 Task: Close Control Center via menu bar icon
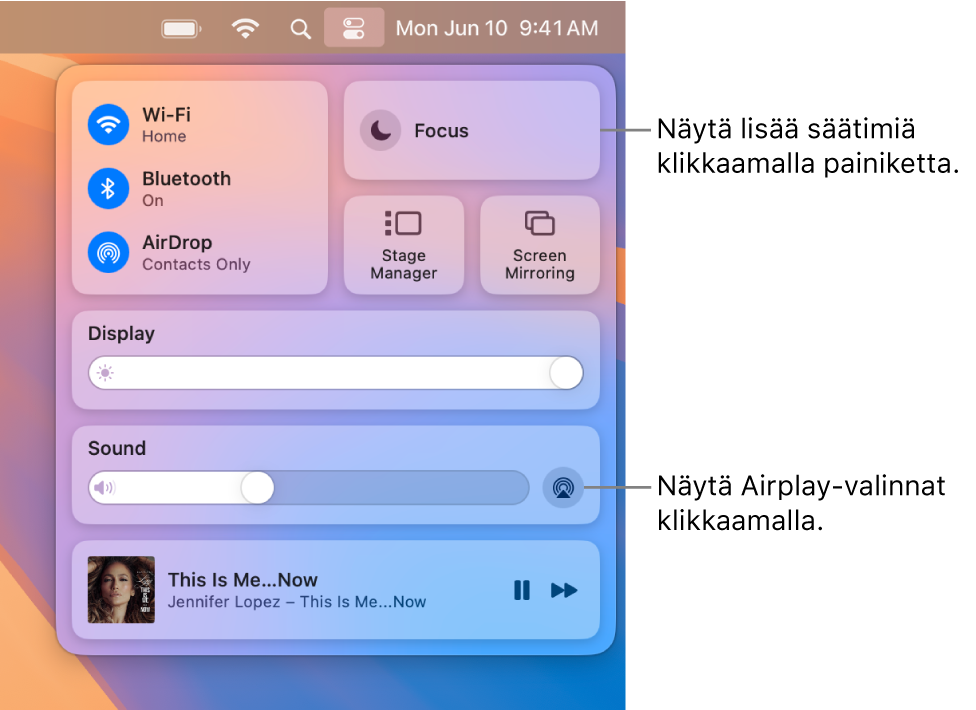coord(354,28)
